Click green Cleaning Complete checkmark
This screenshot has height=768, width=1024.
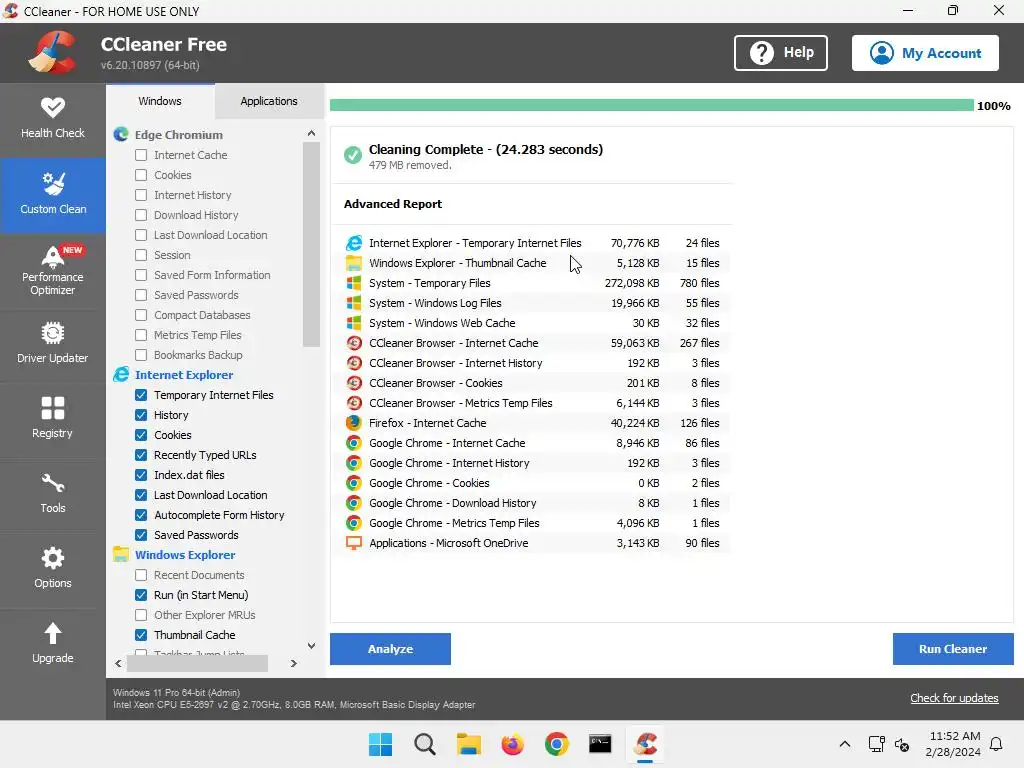(353, 155)
